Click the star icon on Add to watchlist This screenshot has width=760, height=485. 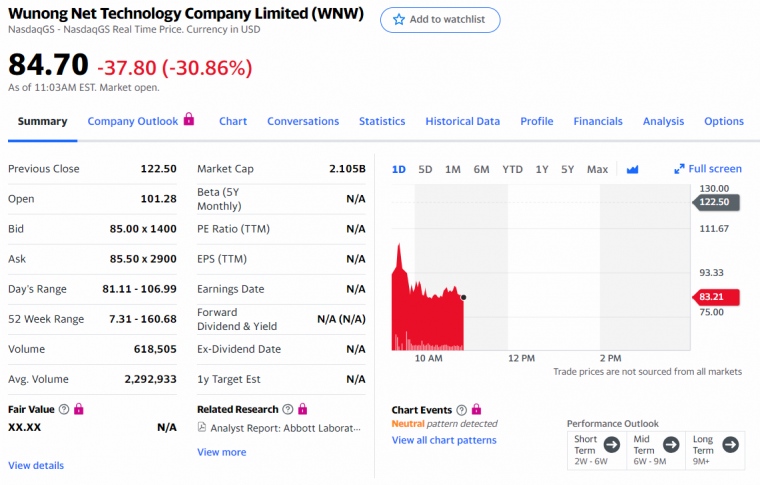pyautogui.click(x=399, y=19)
